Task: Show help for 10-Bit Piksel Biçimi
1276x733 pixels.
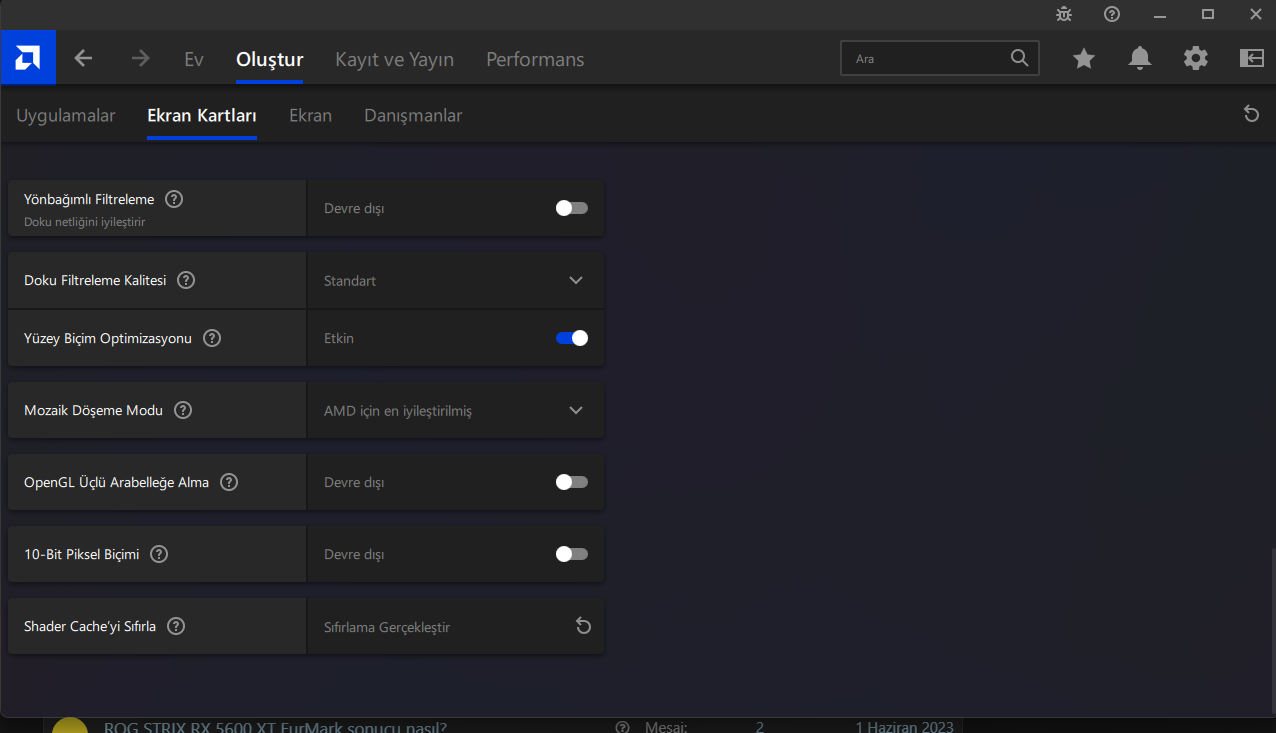Action: tap(159, 554)
